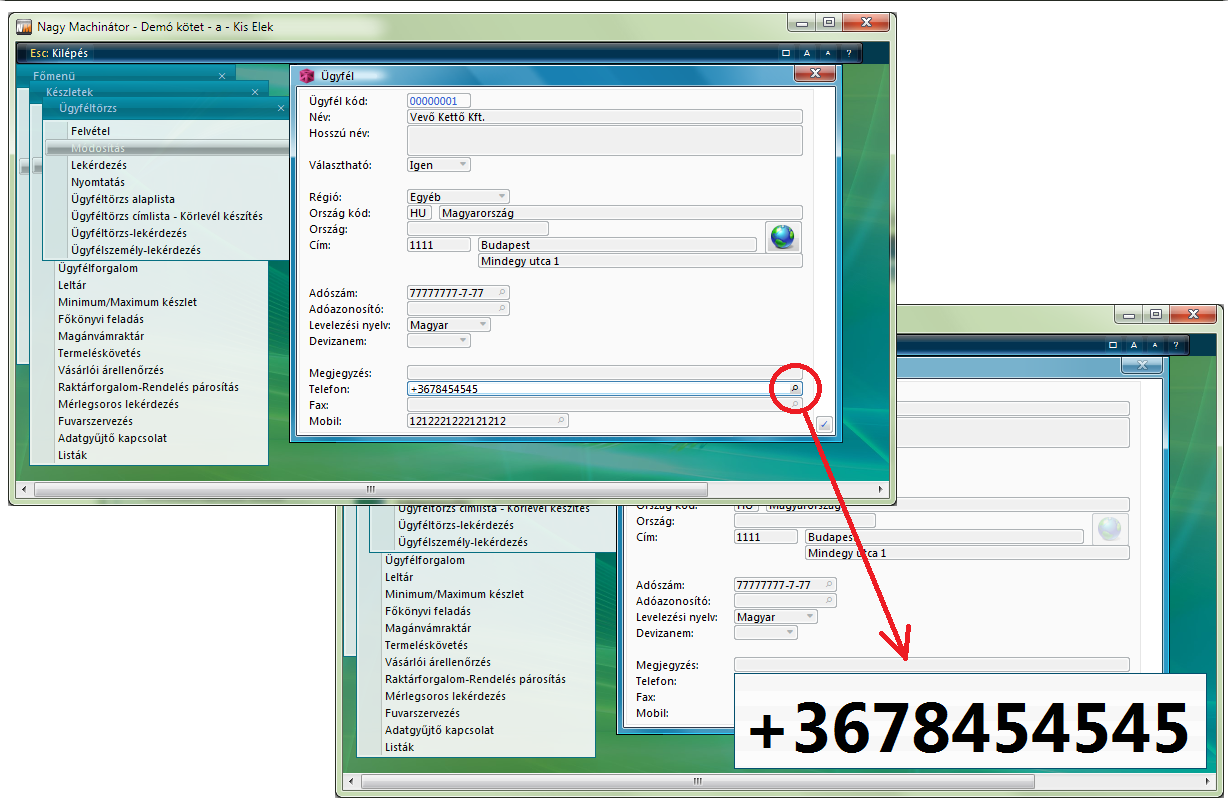Open Adatgyűjtő kapcsolat in front window menu
1228x806 pixels.
[x=112, y=438]
